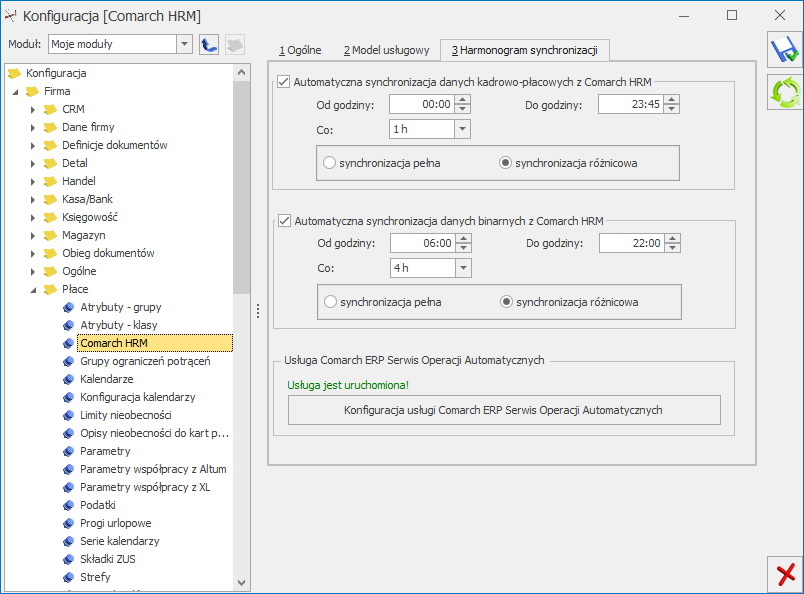Toggle automatic HR-payroll data synchronization checkbox
804x594 pixels.
coord(284,82)
